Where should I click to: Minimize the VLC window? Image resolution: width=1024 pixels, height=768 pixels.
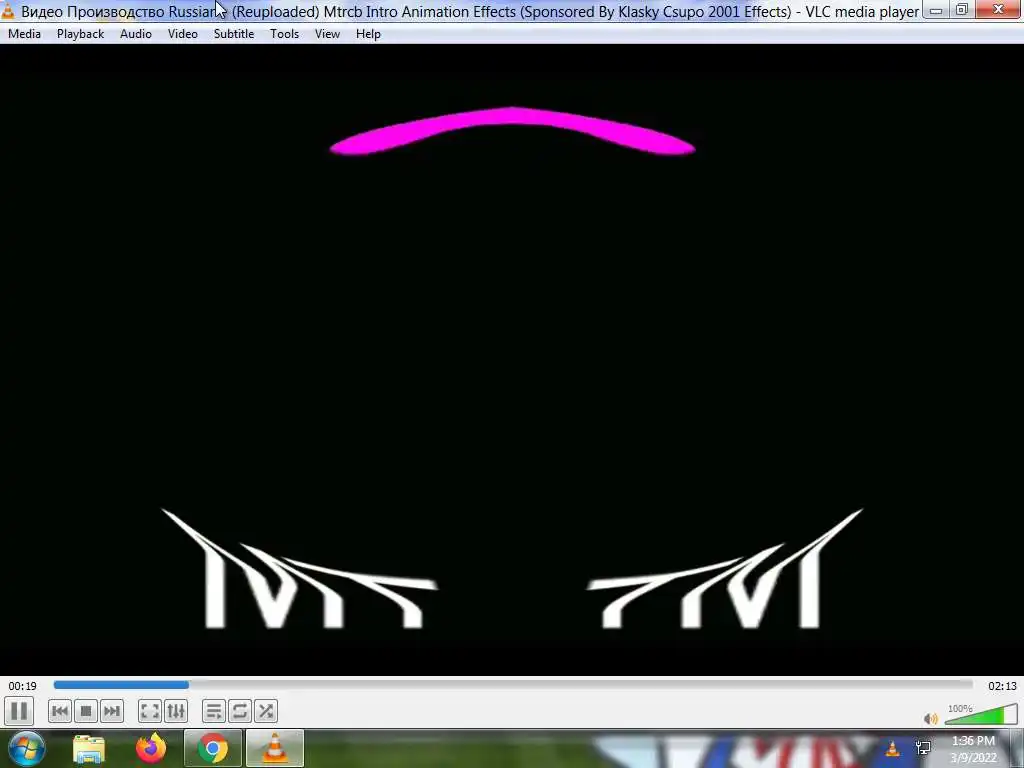click(x=936, y=10)
